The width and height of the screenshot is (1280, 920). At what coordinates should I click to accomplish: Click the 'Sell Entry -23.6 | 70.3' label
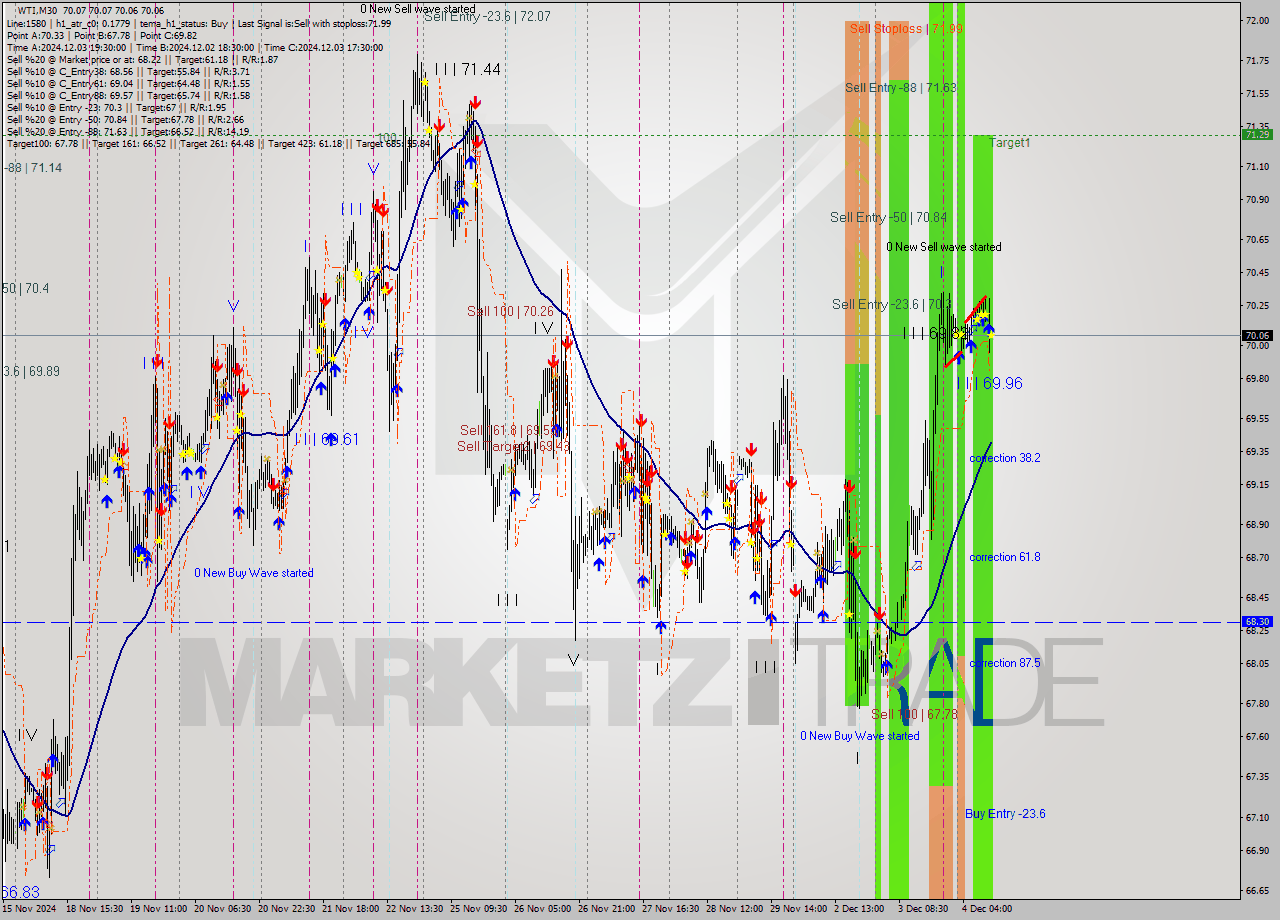(x=892, y=304)
